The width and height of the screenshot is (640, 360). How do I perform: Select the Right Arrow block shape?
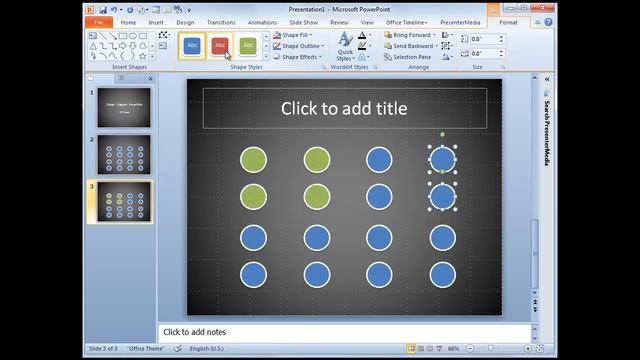click(x=123, y=46)
